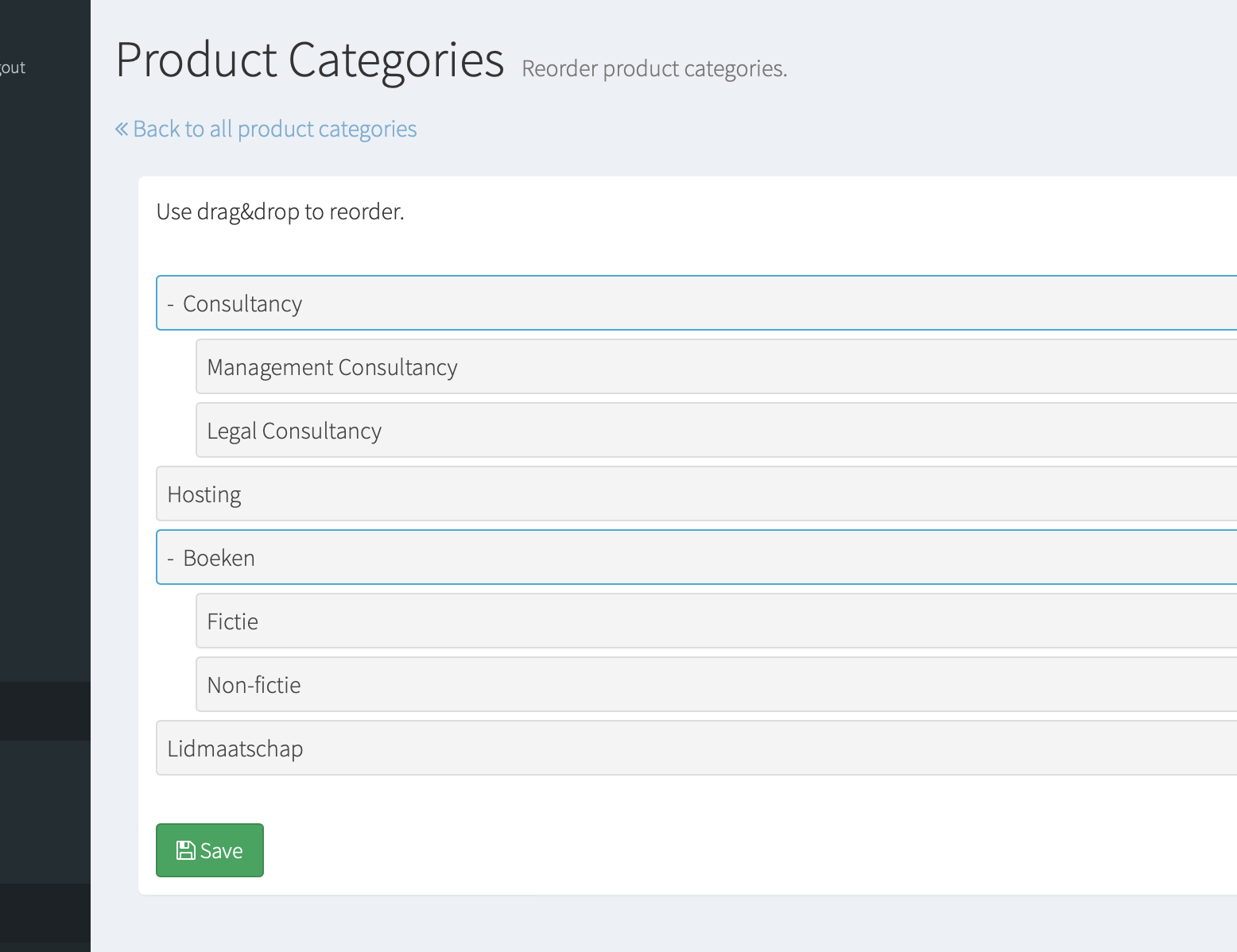This screenshot has height=952, width=1237.
Task: Click the Product Categories page heading
Action: click(309, 60)
